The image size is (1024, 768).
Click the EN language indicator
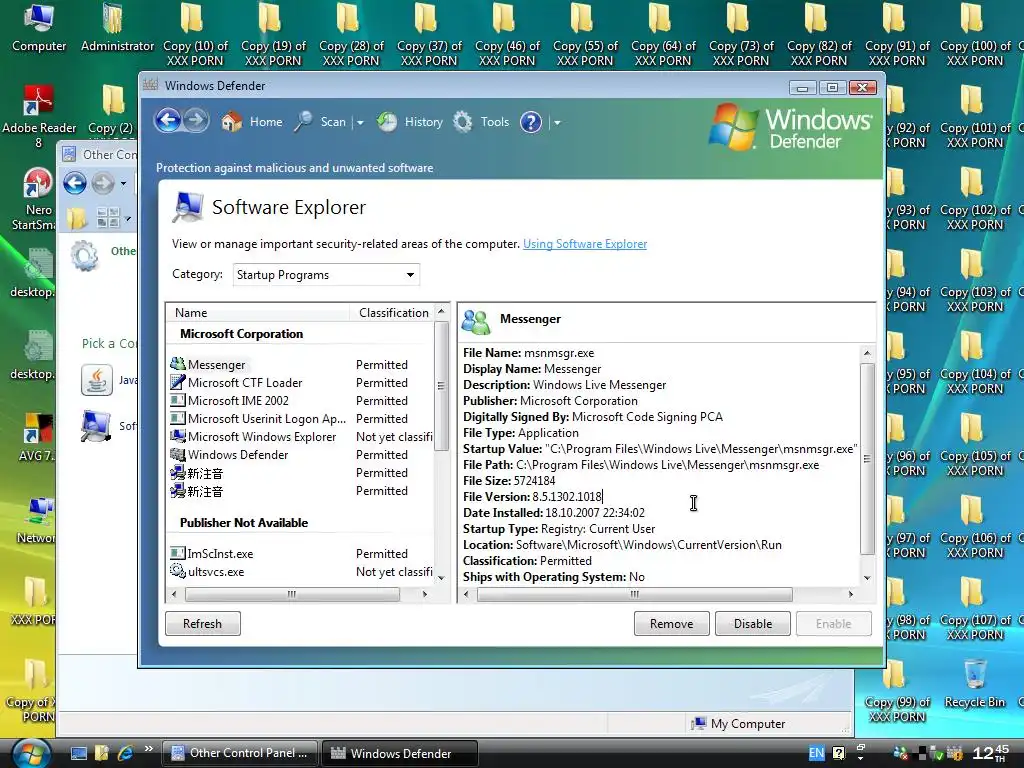pyautogui.click(x=816, y=753)
